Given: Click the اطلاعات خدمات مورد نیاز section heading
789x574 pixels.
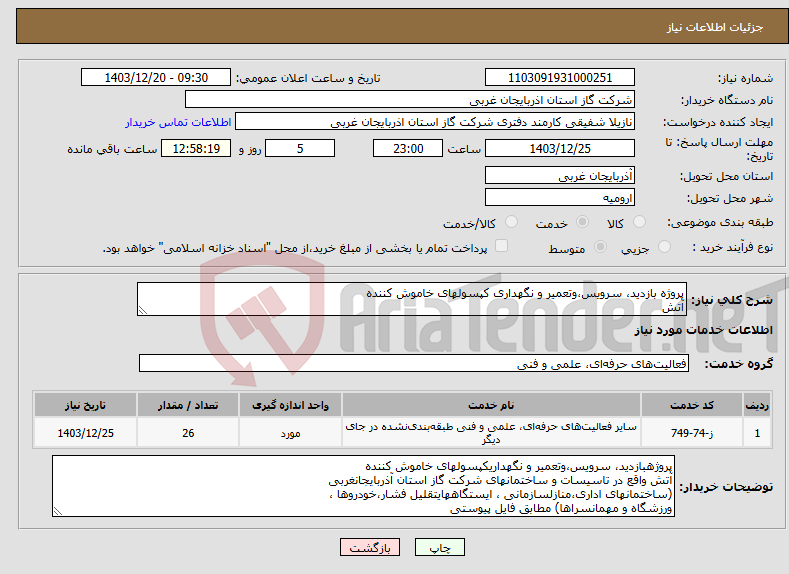Looking at the screenshot, I should tap(703, 331).
